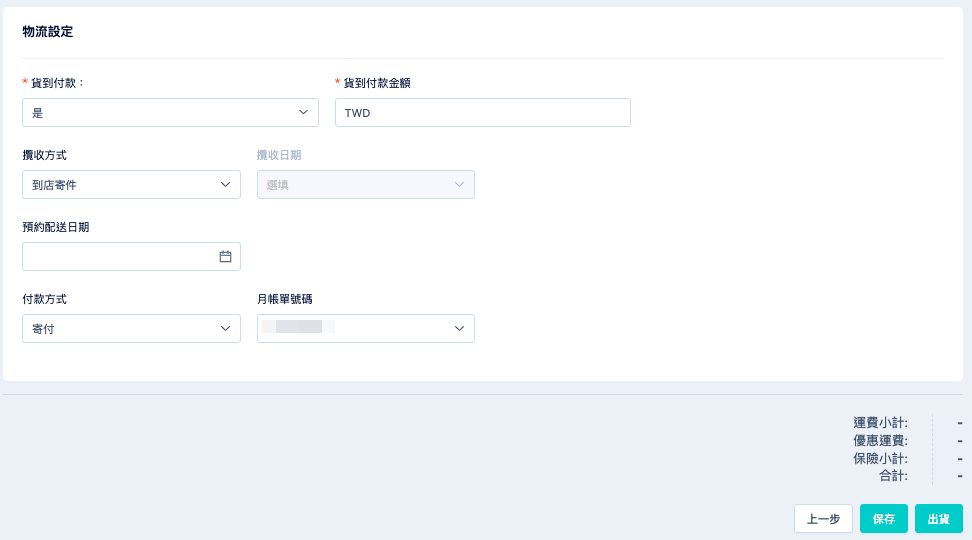Click the 保存 button
Screen dimensions: 972x540
pyautogui.click(x=884, y=519)
